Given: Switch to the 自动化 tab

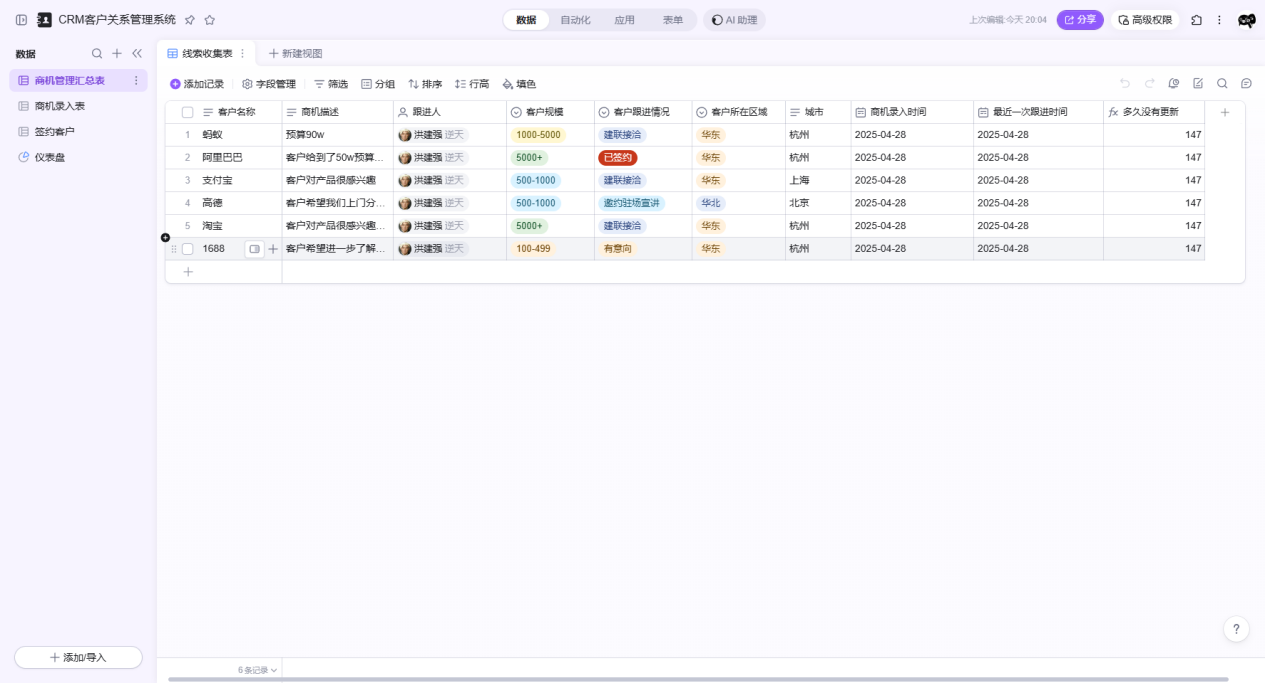Looking at the screenshot, I should tap(575, 20).
